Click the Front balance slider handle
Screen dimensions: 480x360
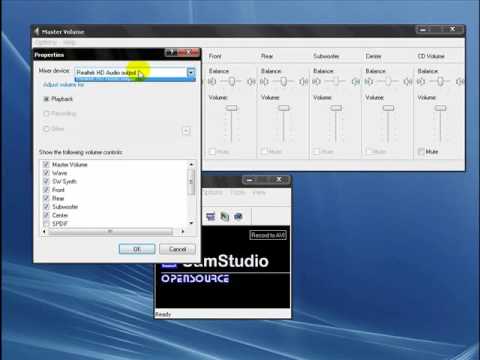(x=231, y=82)
